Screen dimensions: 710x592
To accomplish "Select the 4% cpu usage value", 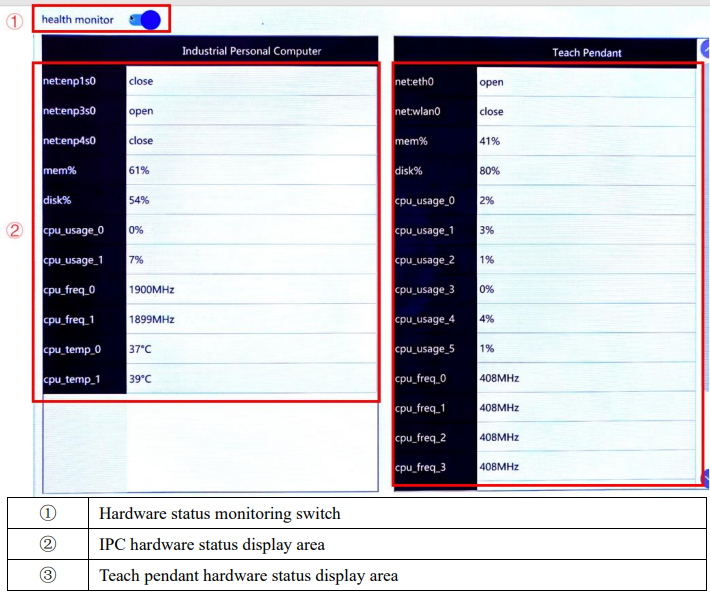I will click(x=487, y=319).
